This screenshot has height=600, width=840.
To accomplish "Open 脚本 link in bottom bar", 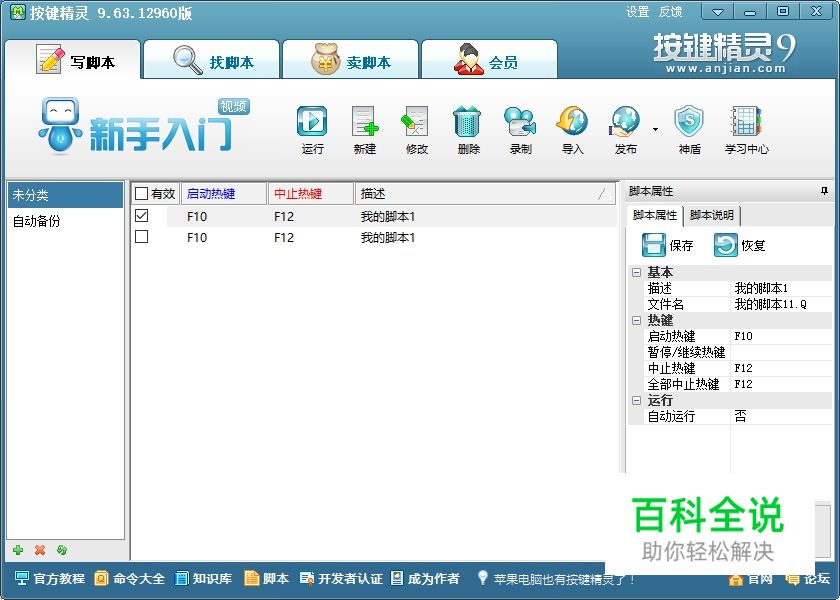I will coord(266,579).
